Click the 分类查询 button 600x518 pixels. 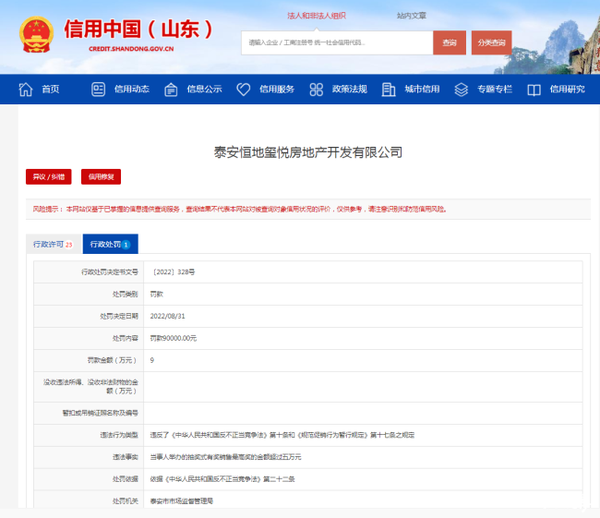491,42
